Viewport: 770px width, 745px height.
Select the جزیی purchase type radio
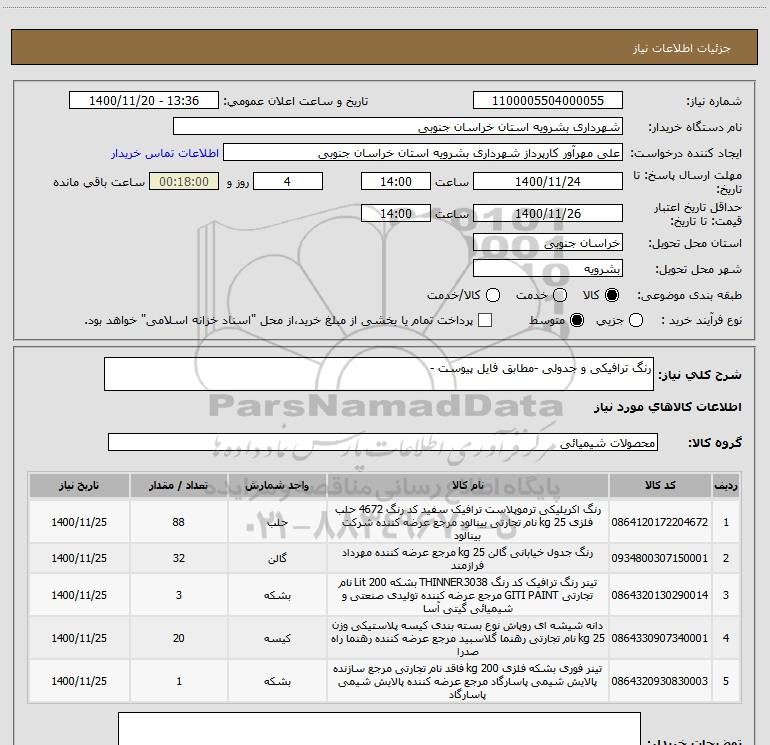tap(636, 320)
